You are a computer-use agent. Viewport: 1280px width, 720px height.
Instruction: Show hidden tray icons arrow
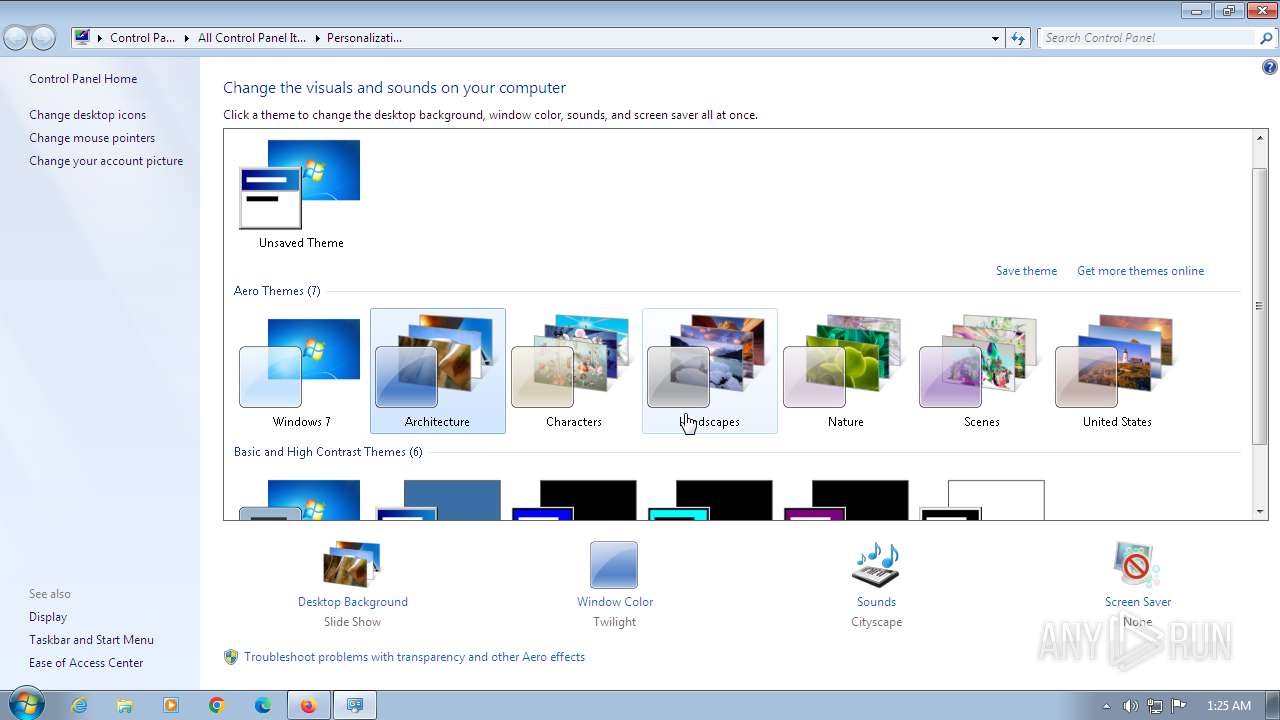coord(1106,706)
